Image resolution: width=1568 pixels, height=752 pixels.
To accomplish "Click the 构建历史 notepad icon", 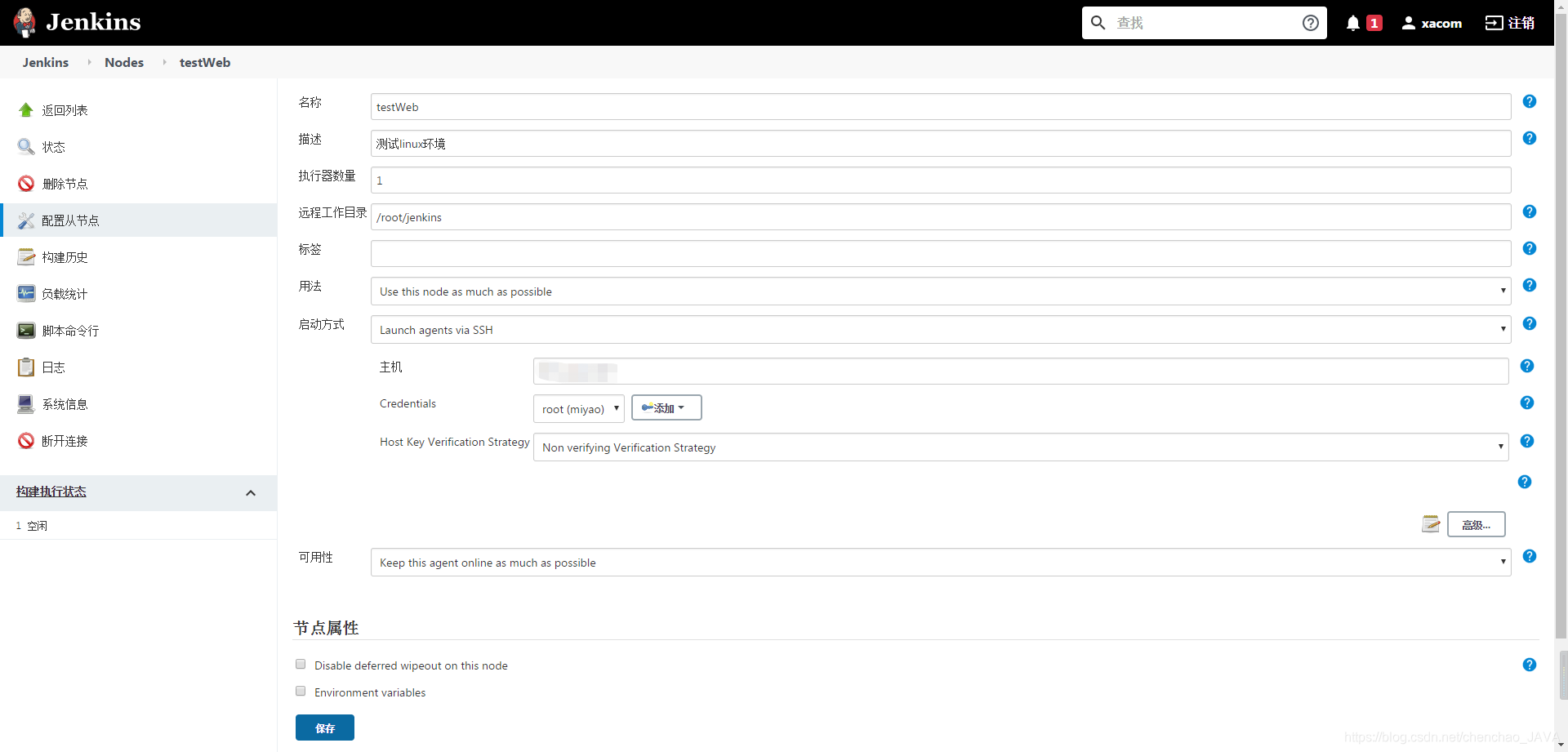I will tap(26, 257).
